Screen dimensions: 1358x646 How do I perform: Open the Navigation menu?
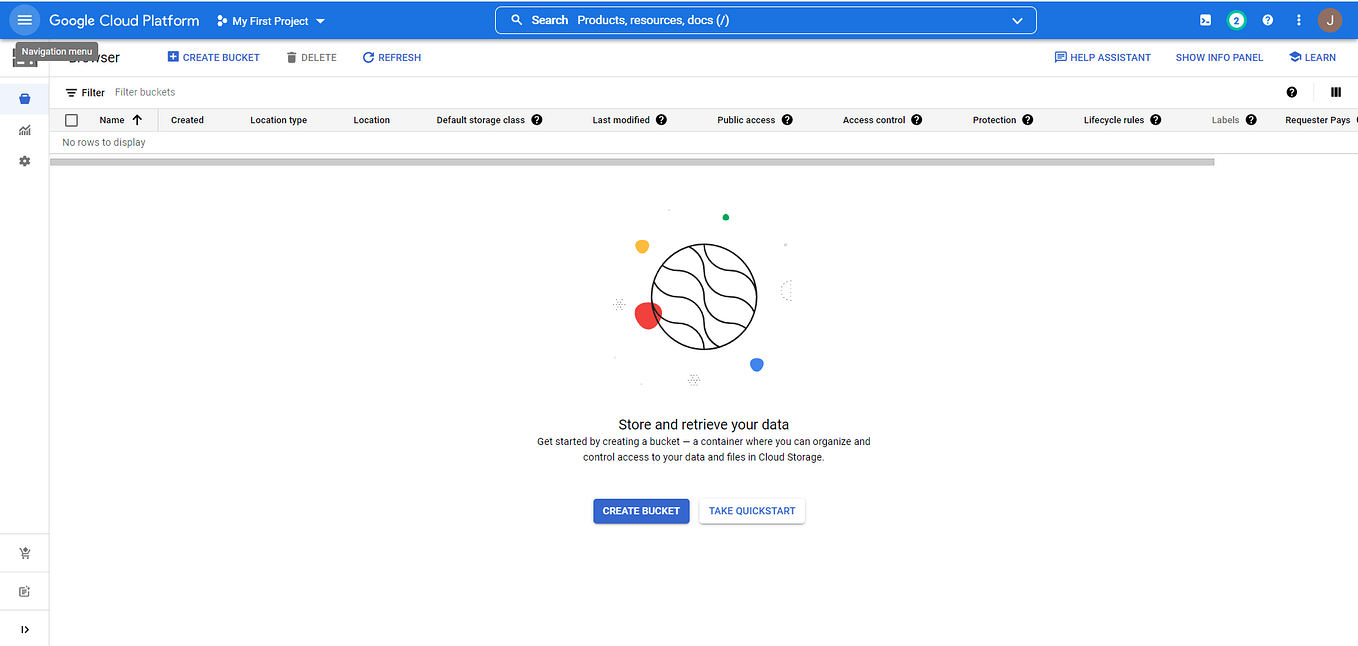pos(24,20)
